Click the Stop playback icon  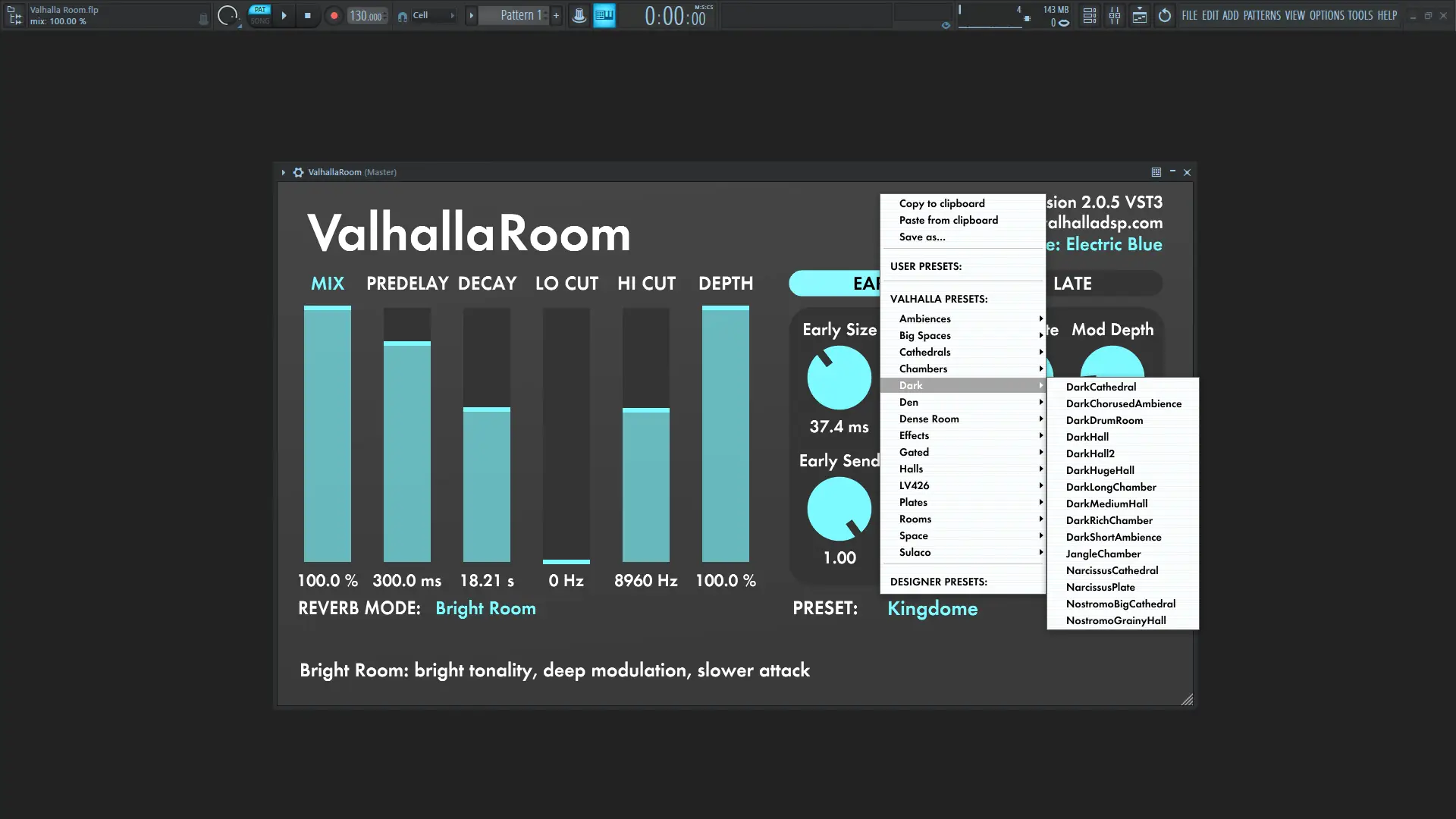tap(307, 15)
